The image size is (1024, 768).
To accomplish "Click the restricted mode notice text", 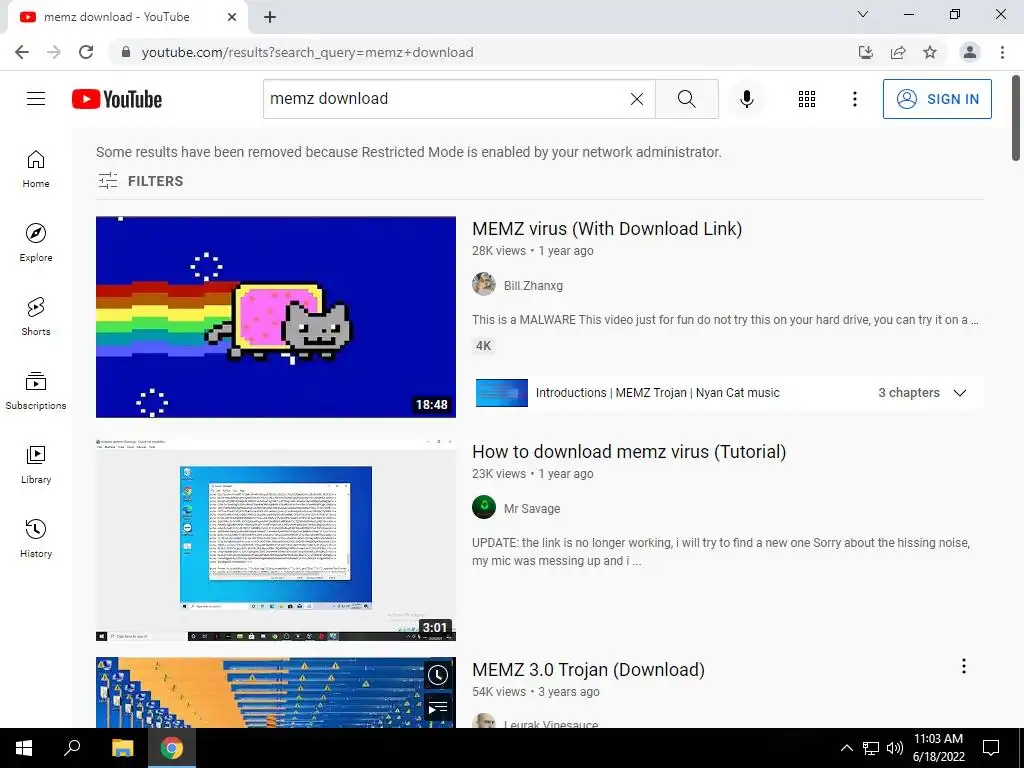I will [x=409, y=152].
